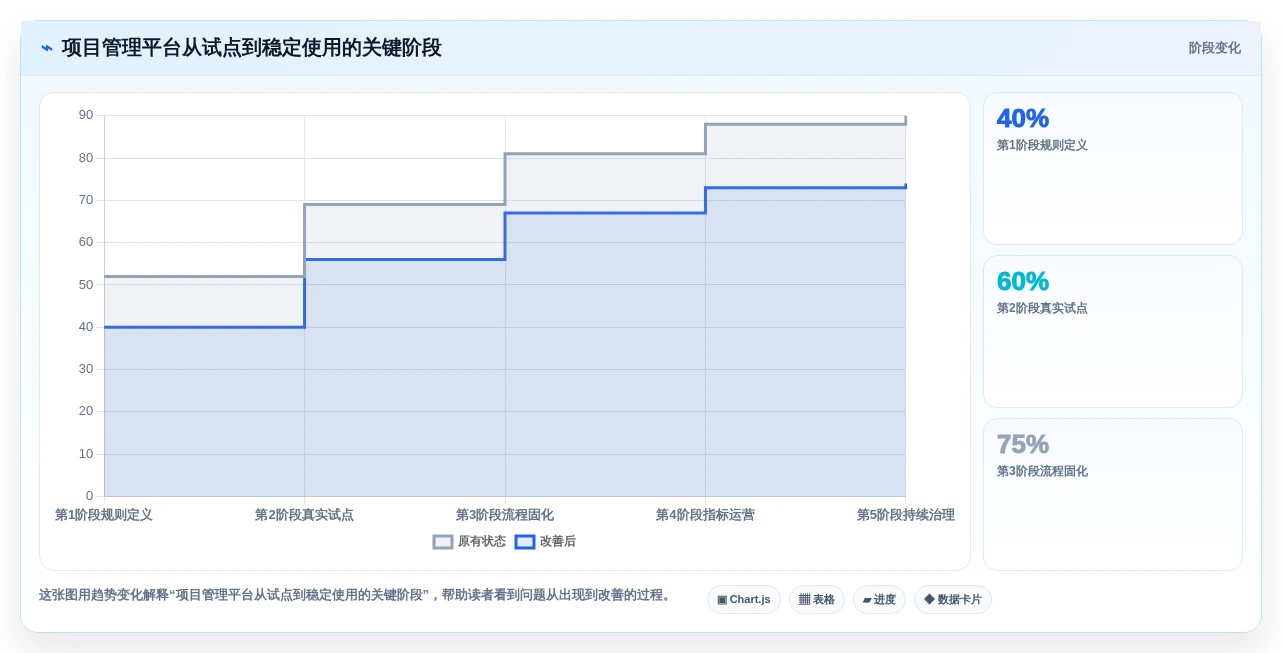Click the blue 改善后 legend swatch

coord(525,542)
